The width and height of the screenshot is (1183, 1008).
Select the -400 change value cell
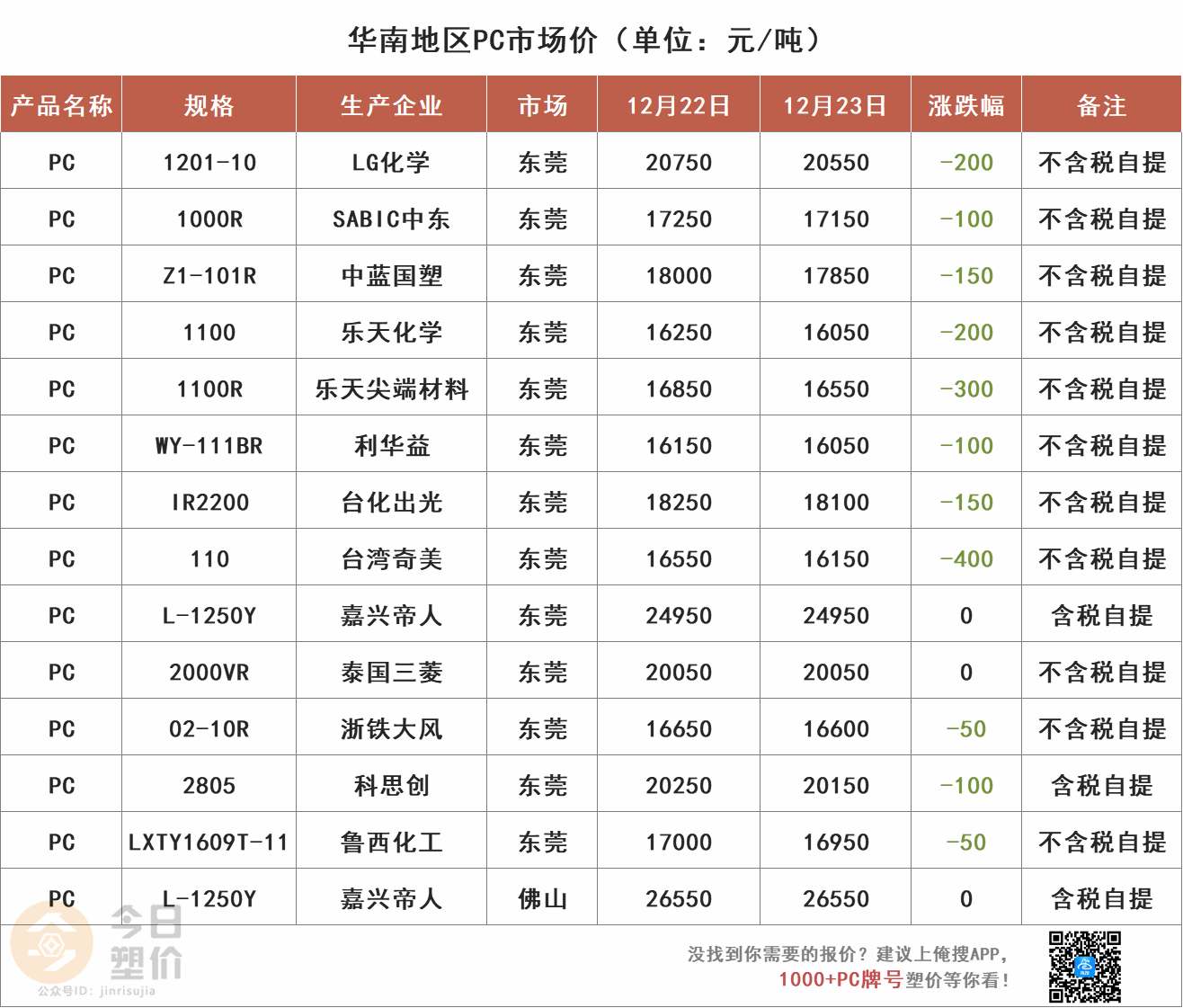click(965, 559)
